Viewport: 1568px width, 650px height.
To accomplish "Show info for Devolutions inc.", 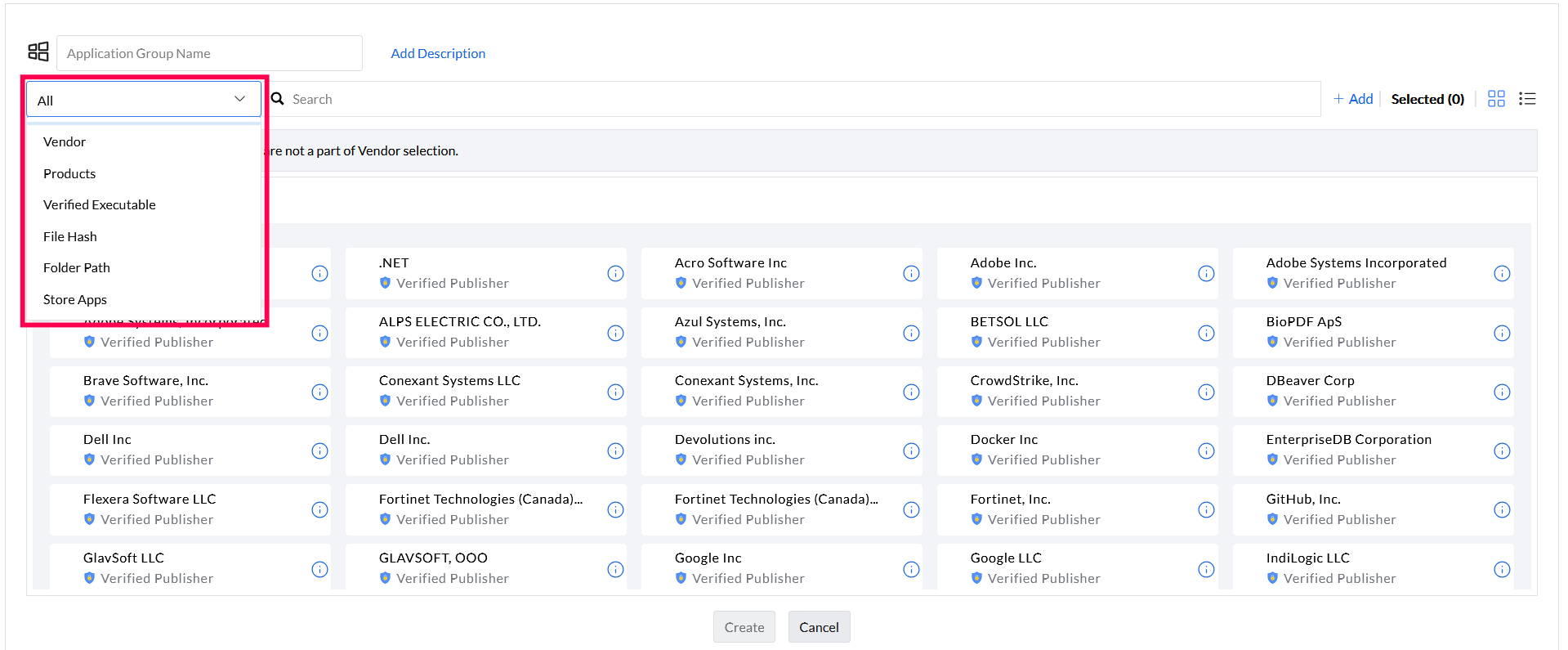I will pyautogui.click(x=911, y=451).
